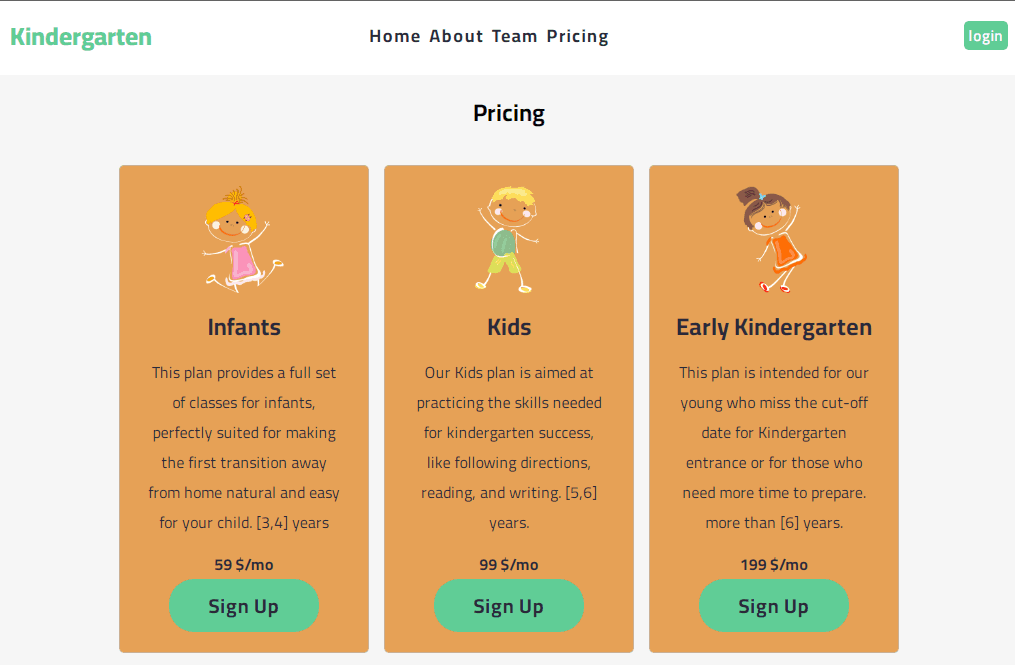This screenshot has width=1015, height=665.
Task: Click the girl illustration on Early Kindergarten card
Action: click(x=773, y=235)
